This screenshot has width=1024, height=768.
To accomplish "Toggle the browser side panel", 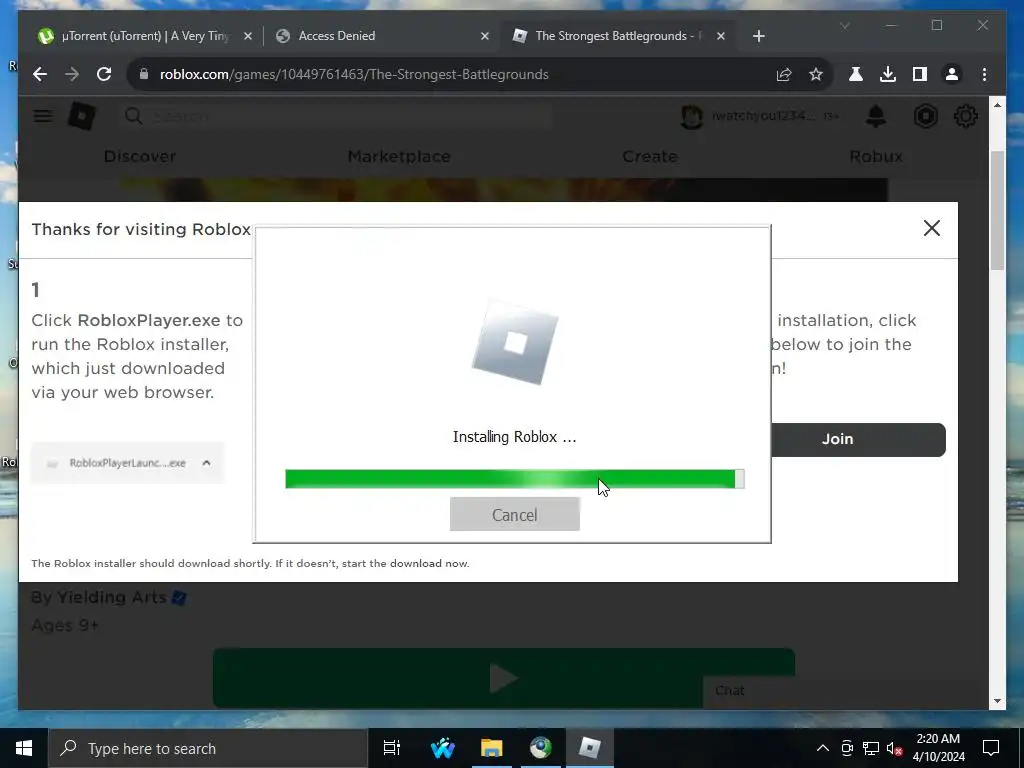I will pos(920,74).
